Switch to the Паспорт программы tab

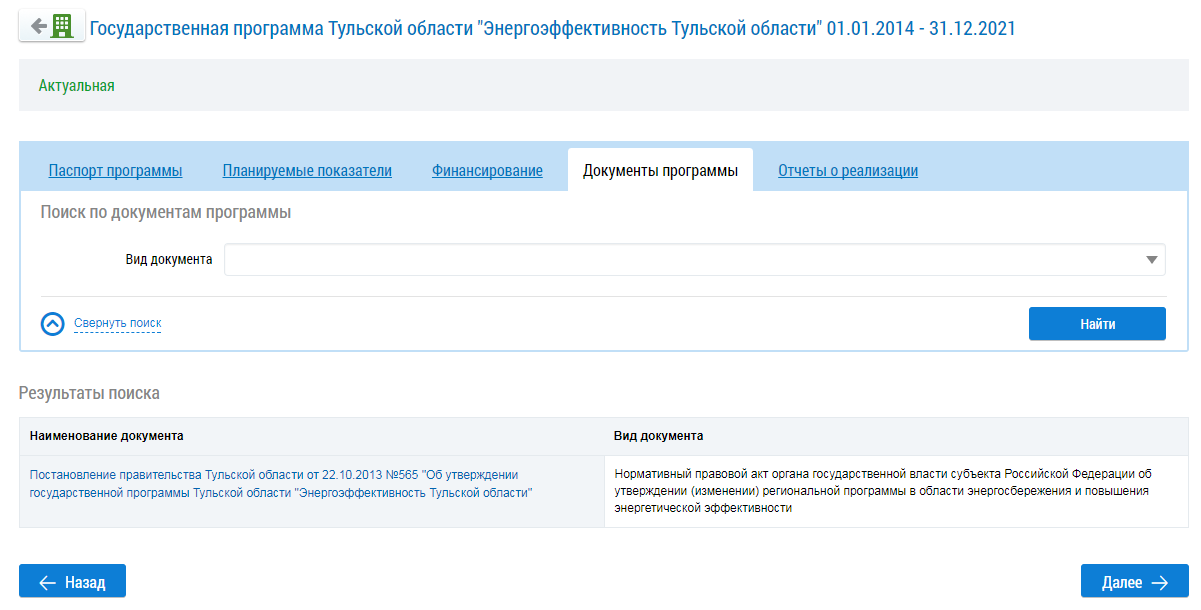[x=115, y=171]
